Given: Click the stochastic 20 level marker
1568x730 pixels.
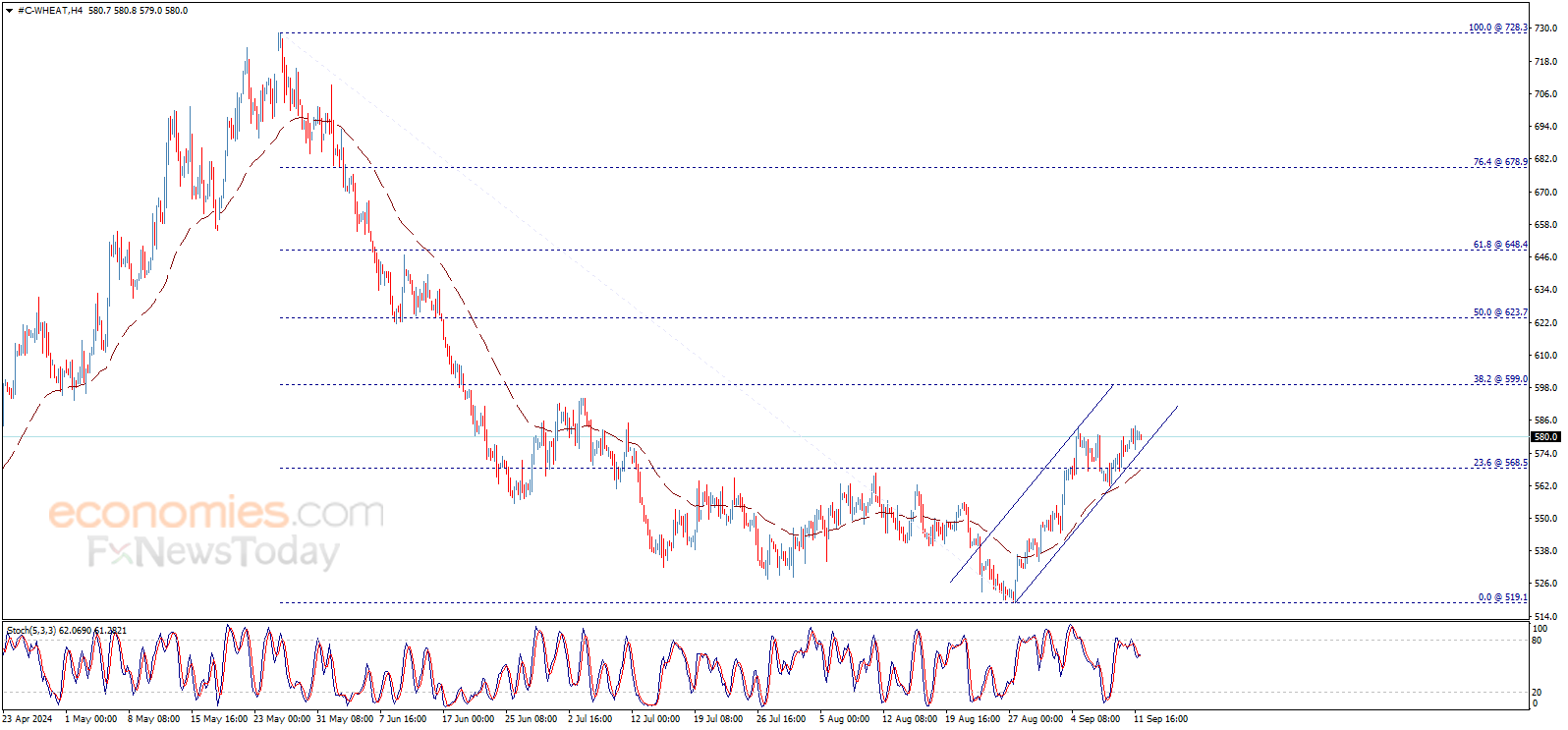Looking at the screenshot, I should click(1538, 693).
